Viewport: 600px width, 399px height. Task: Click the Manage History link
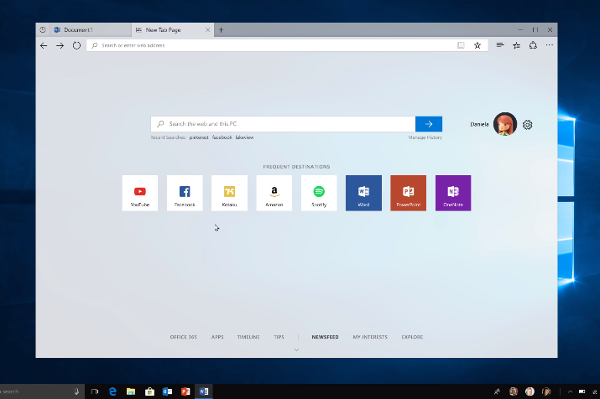tap(425, 137)
